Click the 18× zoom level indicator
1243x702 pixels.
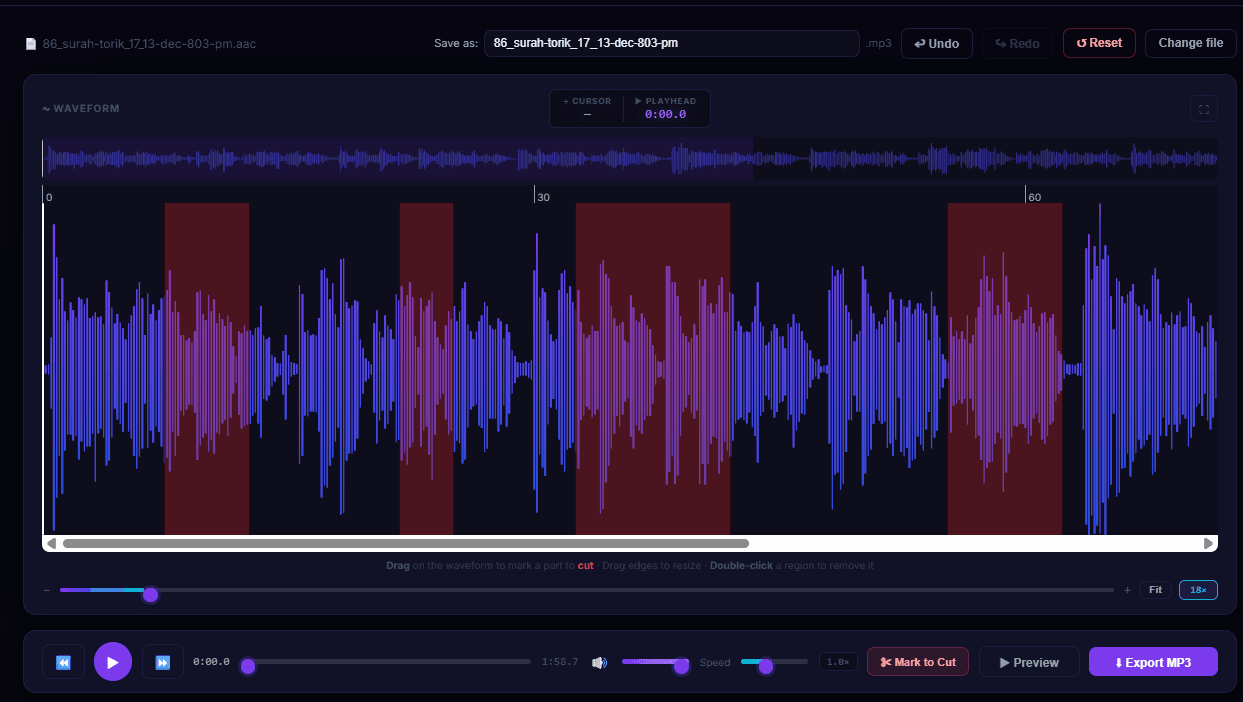pos(1198,590)
